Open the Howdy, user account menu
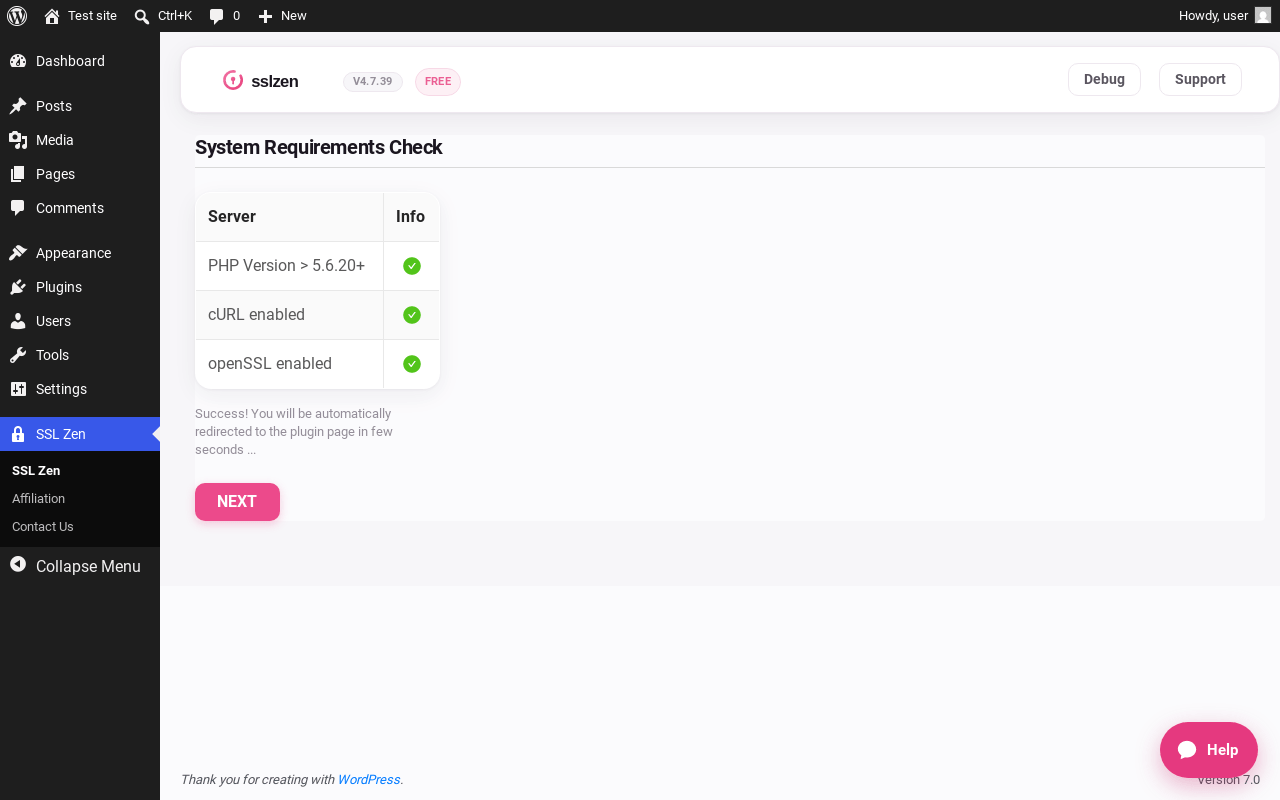The height and width of the screenshot is (800, 1280). pos(1224,16)
